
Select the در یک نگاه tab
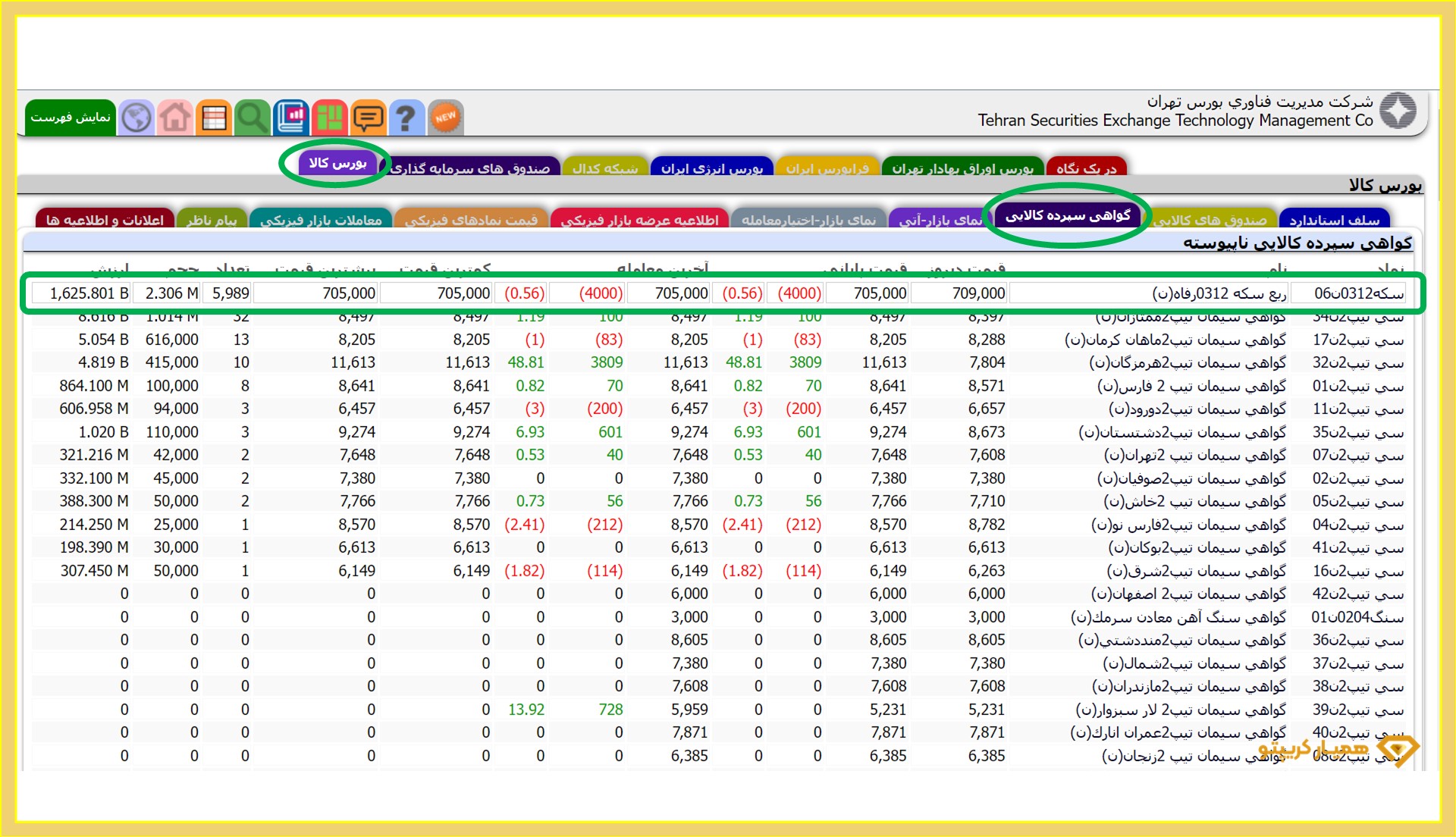[x=1086, y=168]
